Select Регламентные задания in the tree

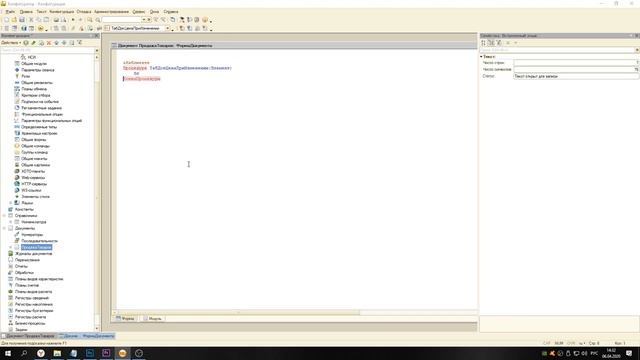coord(41,108)
